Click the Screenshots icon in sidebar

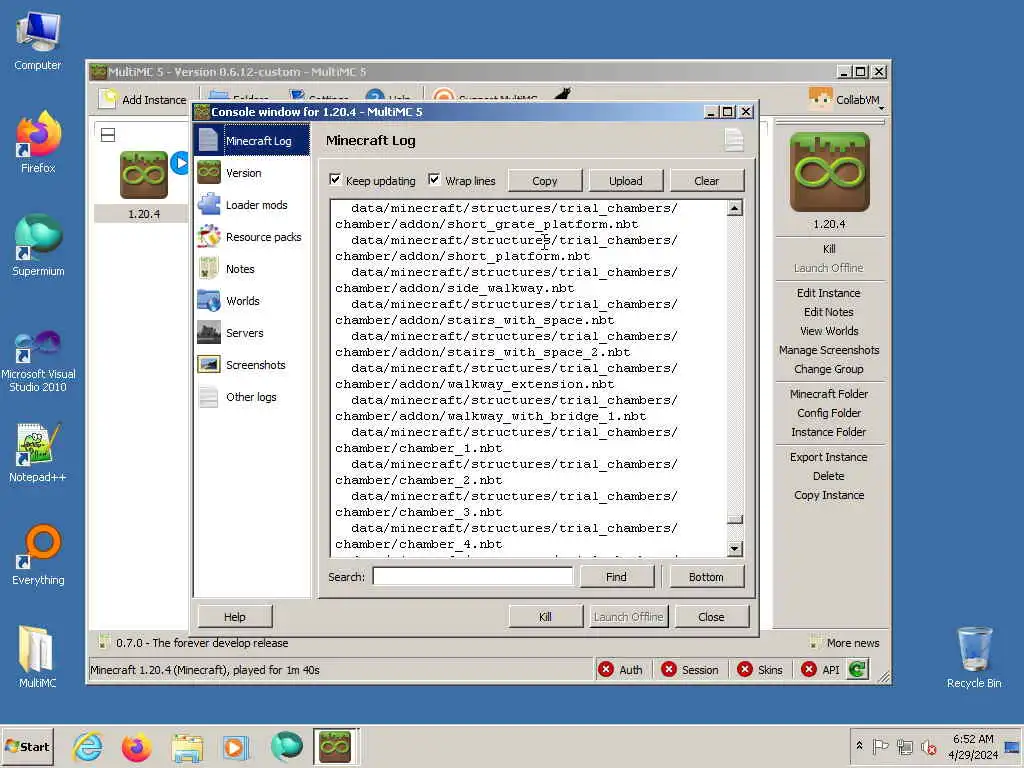[209, 364]
